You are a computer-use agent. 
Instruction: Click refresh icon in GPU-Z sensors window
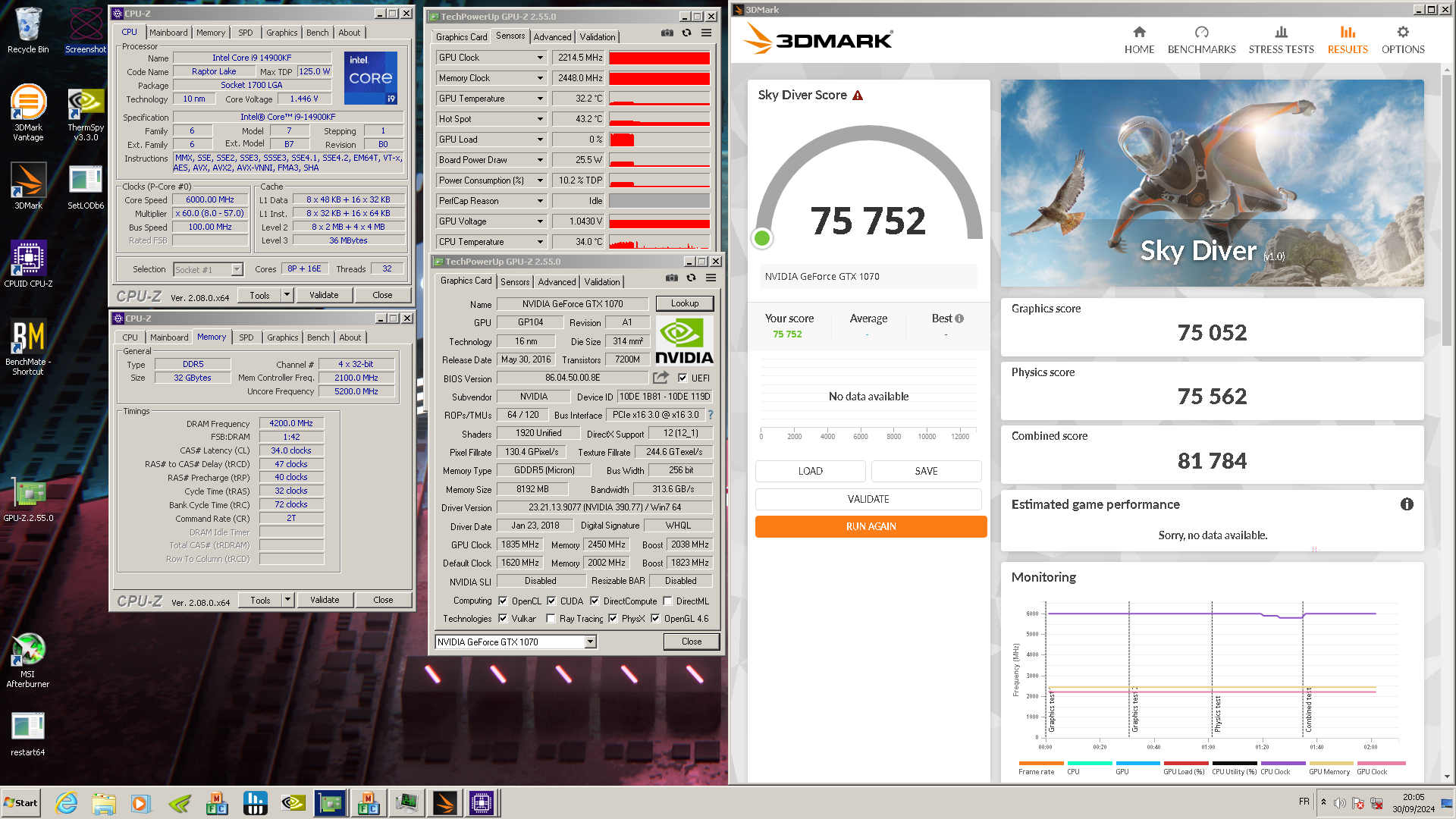pos(686,33)
